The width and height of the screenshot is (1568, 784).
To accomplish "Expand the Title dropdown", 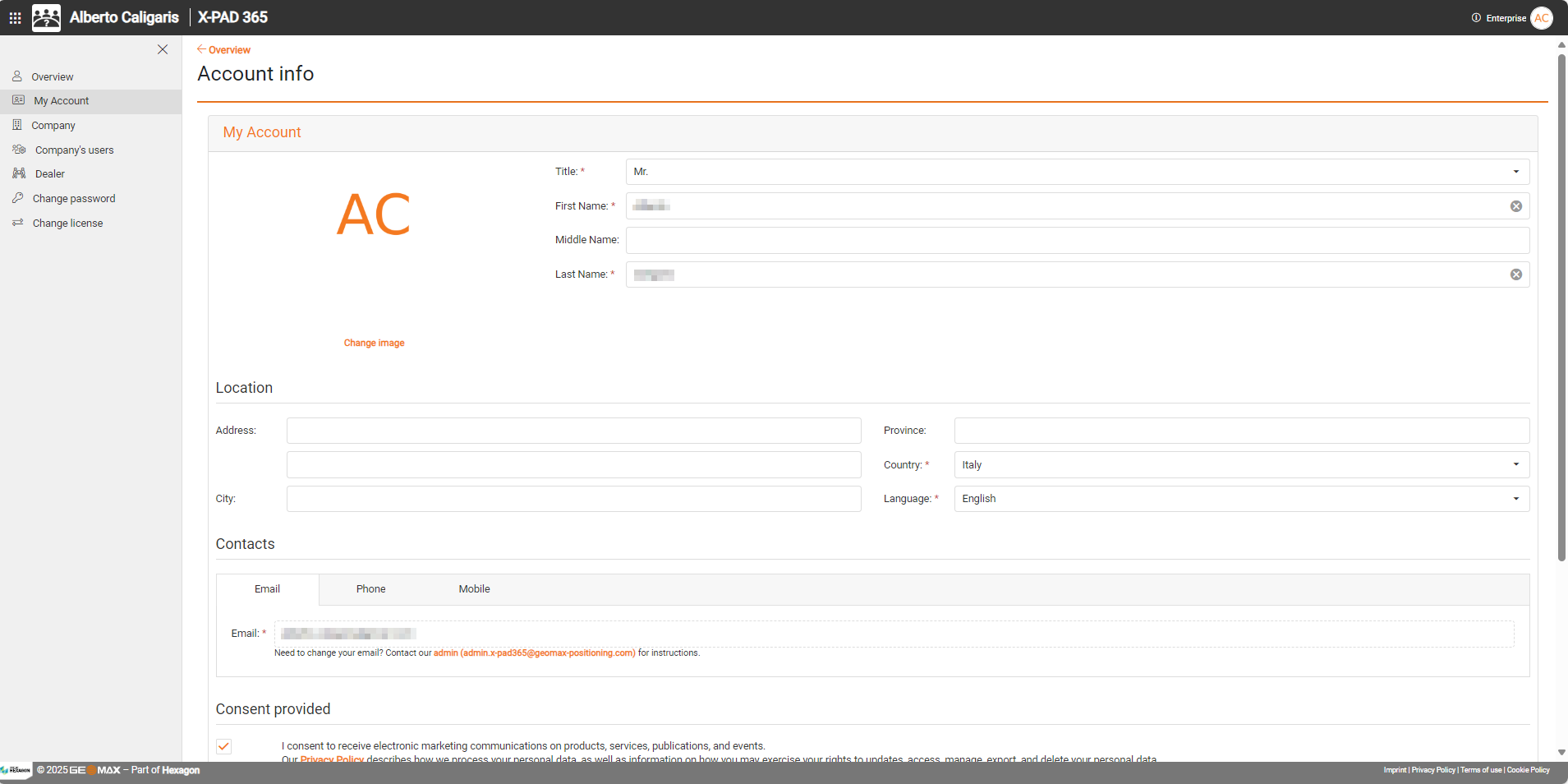I will (x=1515, y=172).
